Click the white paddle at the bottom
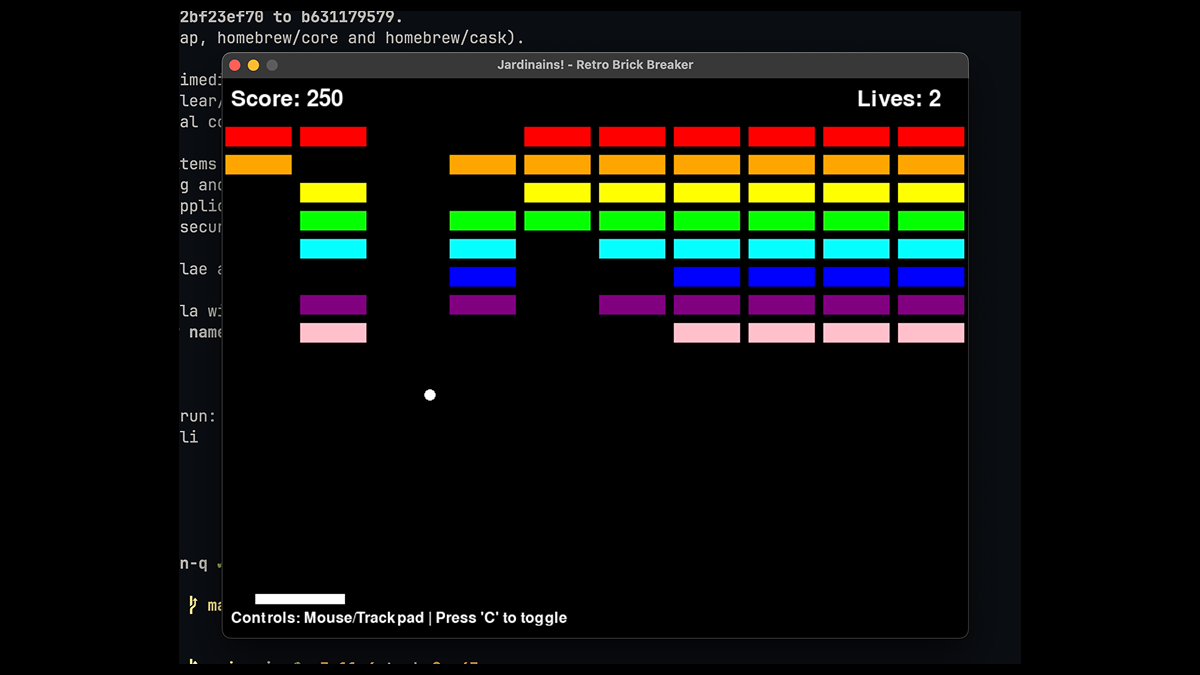This screenshot has width=1200, height=675. pos(300,599)
